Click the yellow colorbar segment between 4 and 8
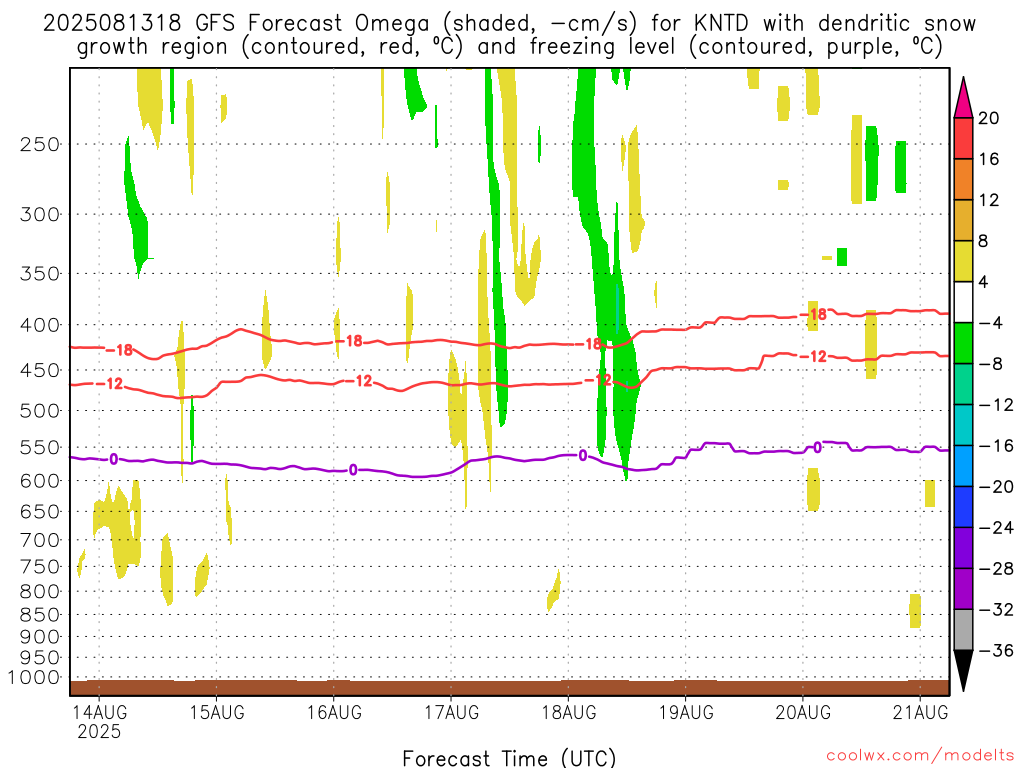 click(963, 261)
